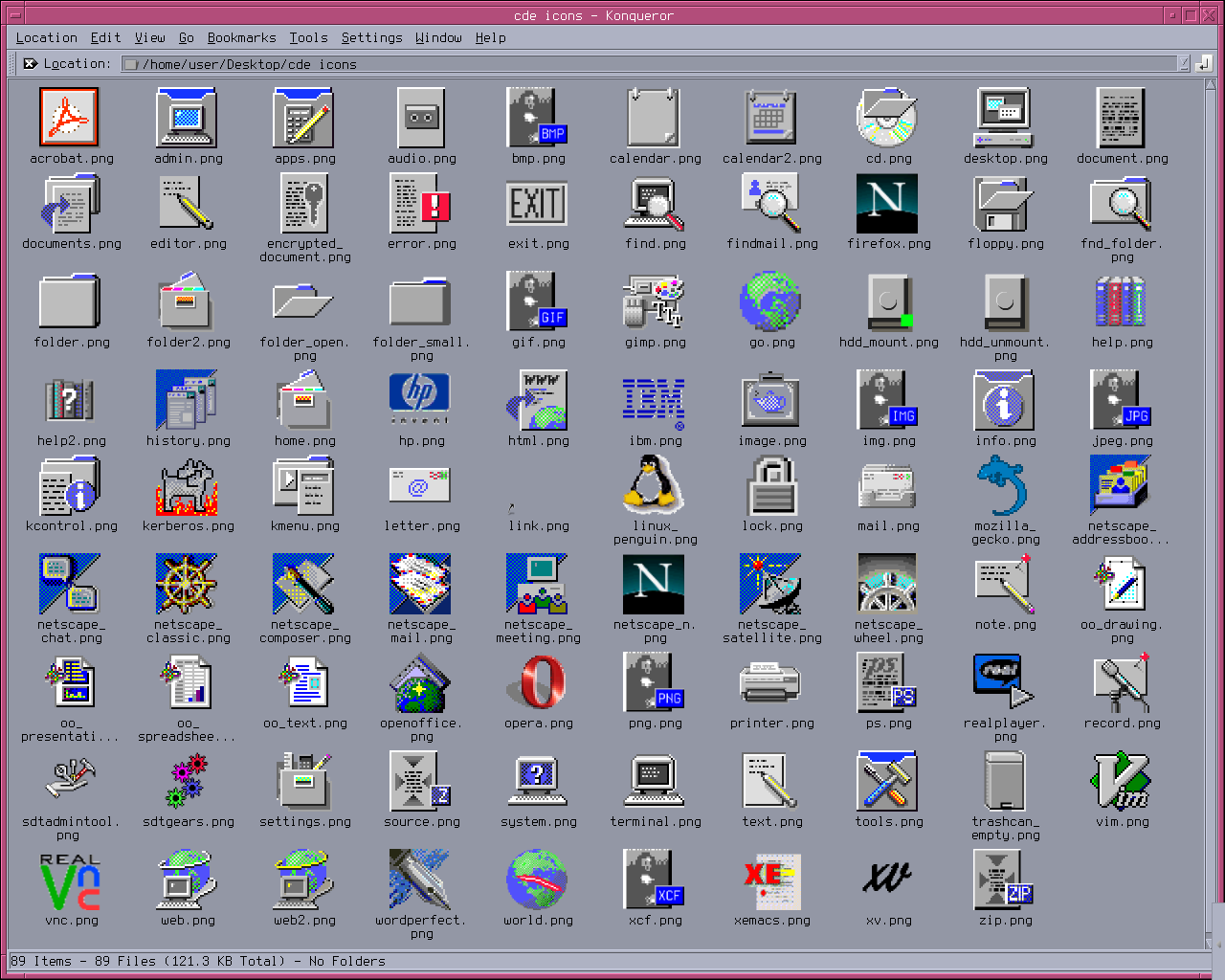Click the "xv.png" file name label

888,921
